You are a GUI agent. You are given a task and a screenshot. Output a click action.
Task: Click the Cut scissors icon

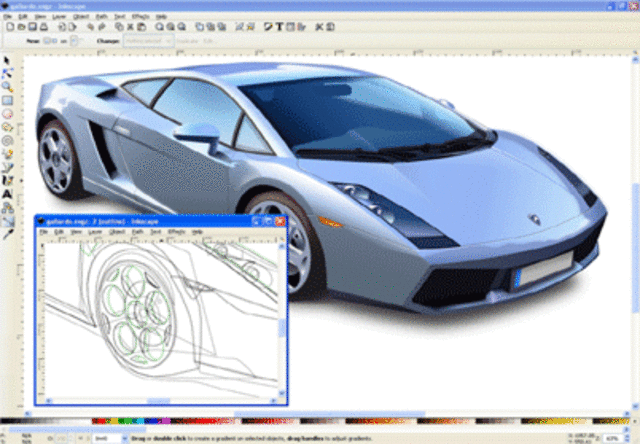[x=130, y=27]
